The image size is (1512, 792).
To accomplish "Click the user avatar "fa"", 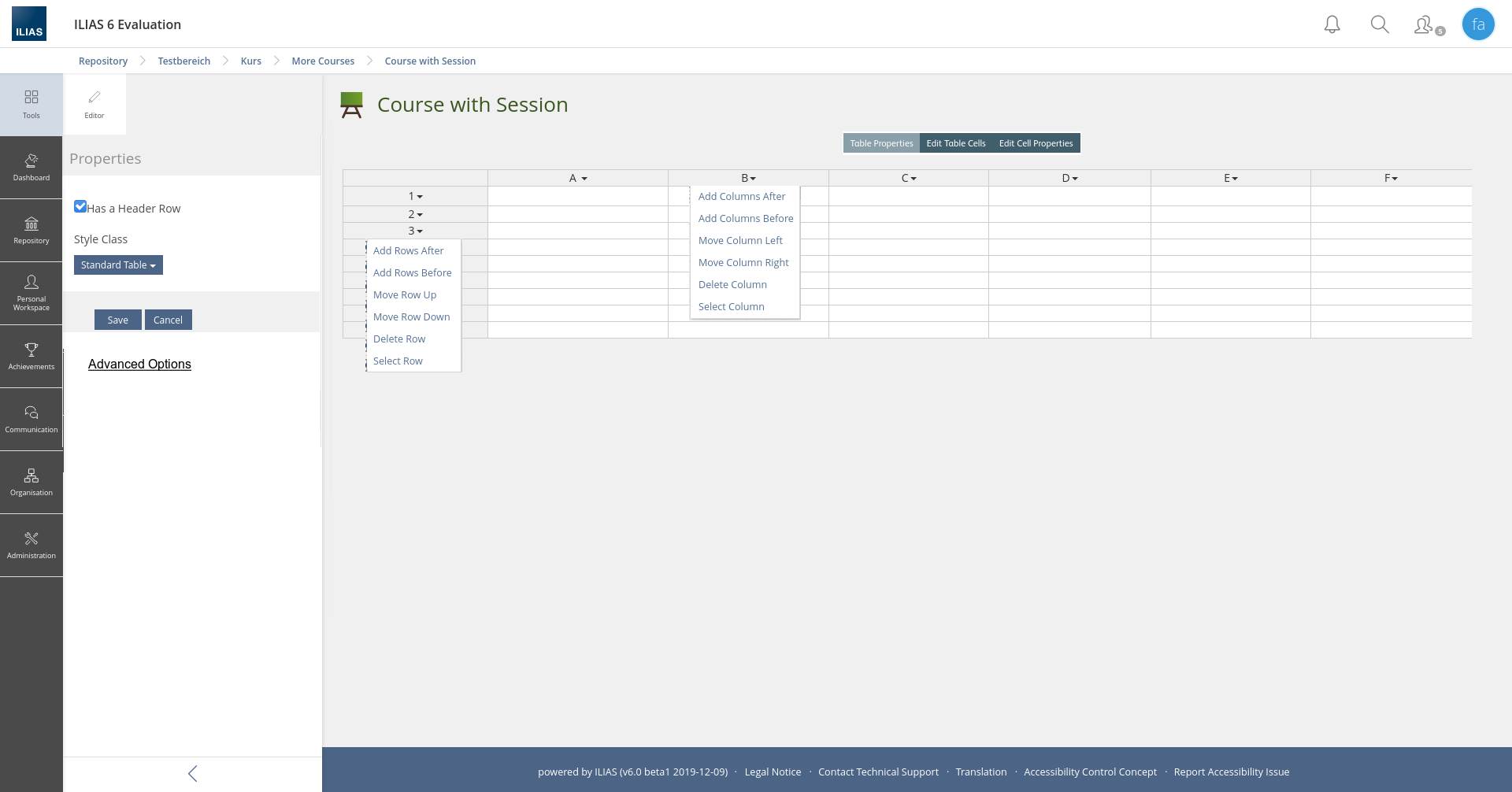I will pyautogui.click(x=1478, y=24).
